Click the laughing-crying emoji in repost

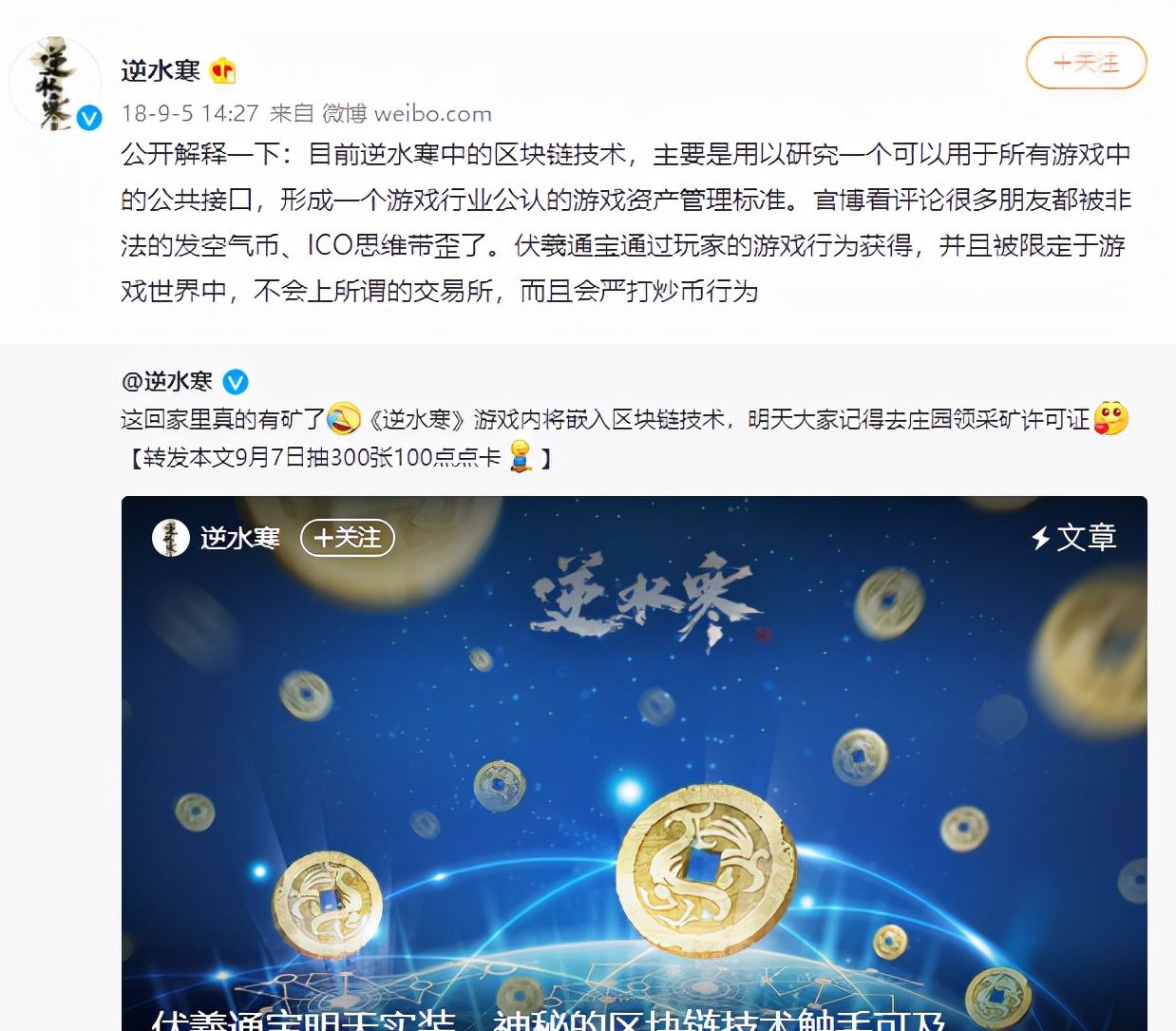[x=344, y=418]
